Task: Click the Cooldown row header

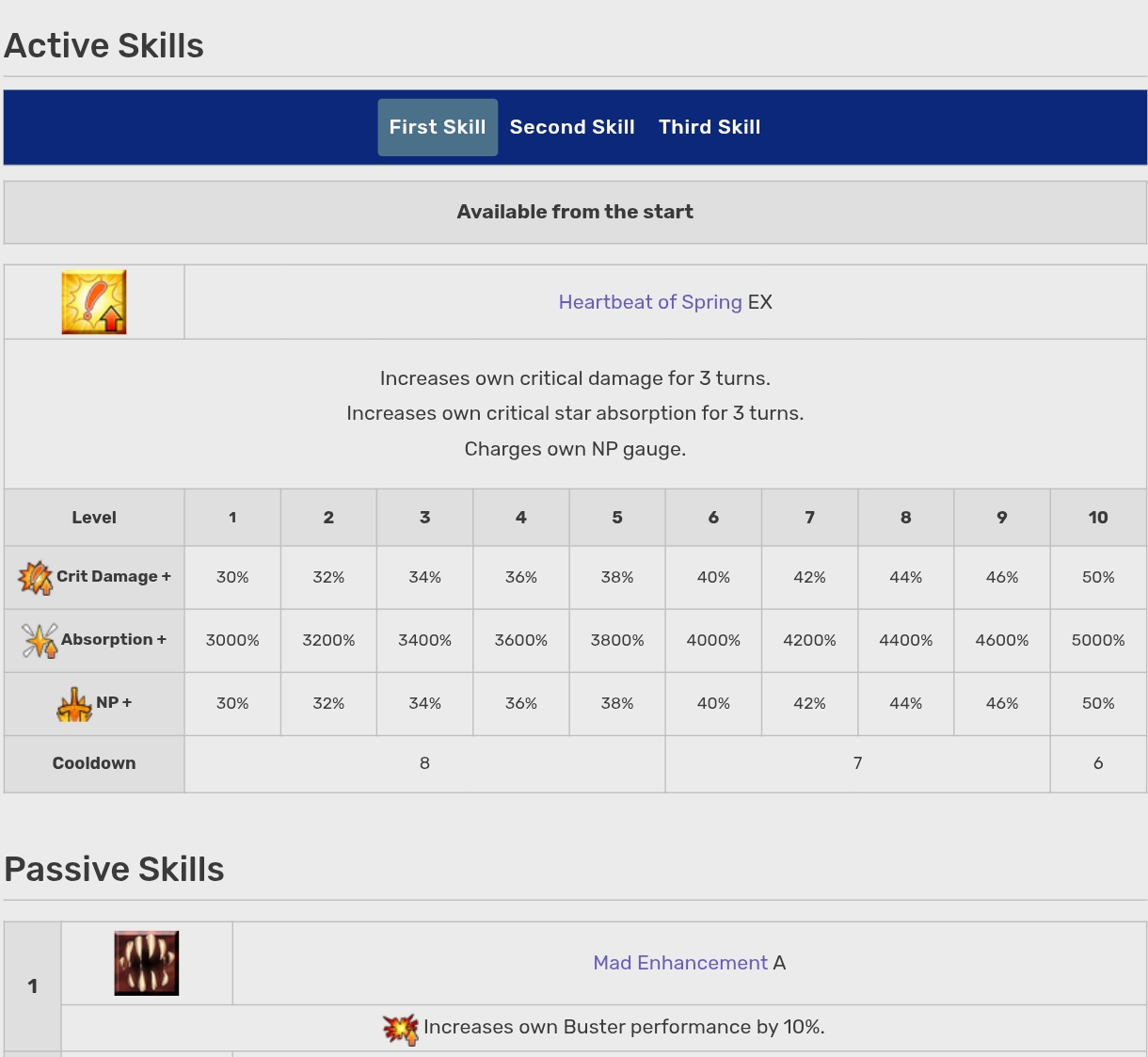Action: point(94,763)
